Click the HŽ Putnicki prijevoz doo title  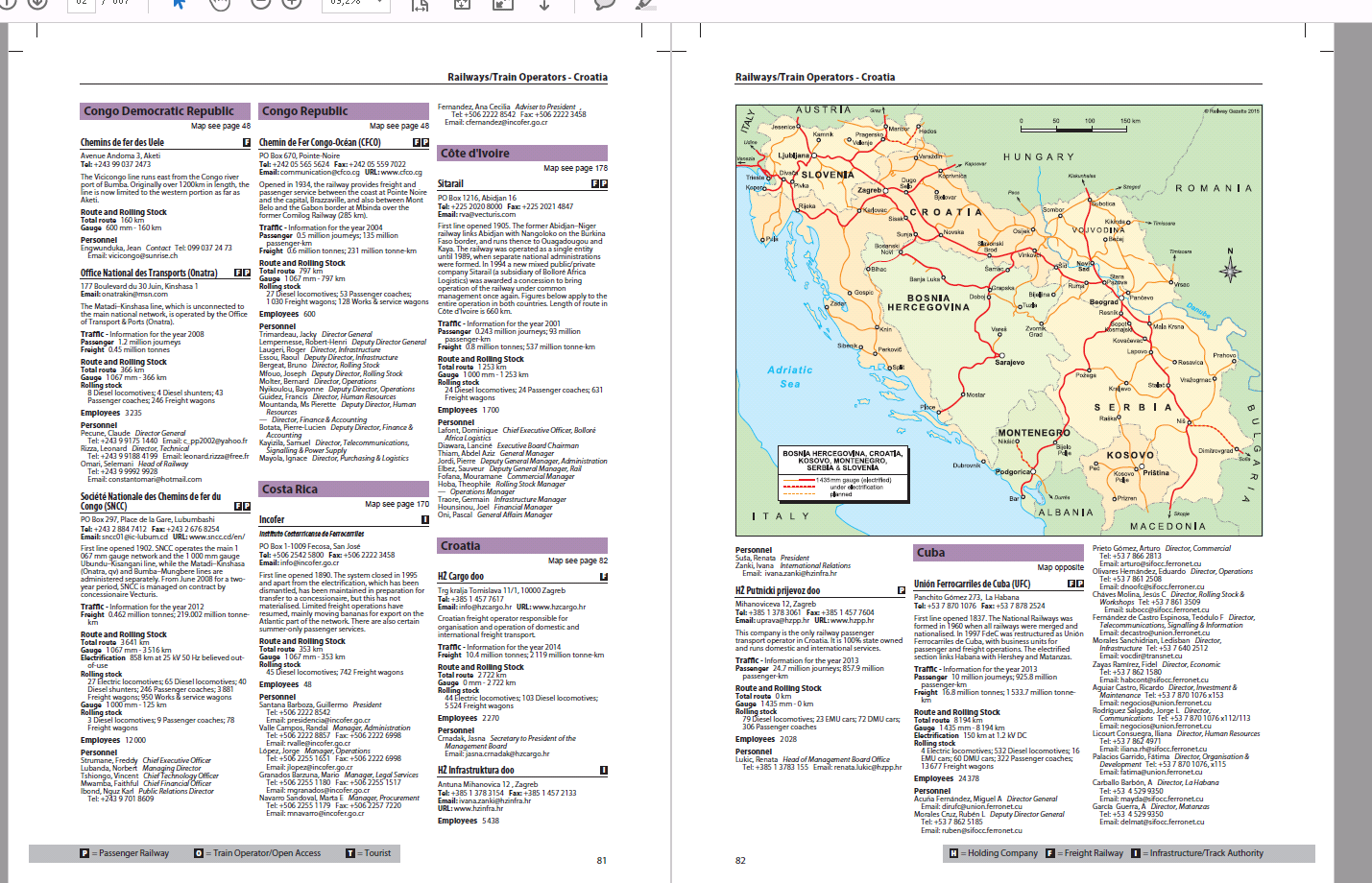tap(778, 590)
